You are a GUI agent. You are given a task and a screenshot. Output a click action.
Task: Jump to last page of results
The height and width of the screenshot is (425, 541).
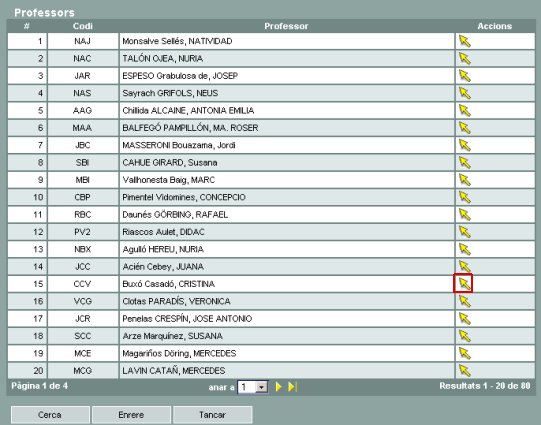tap(292, 387)
